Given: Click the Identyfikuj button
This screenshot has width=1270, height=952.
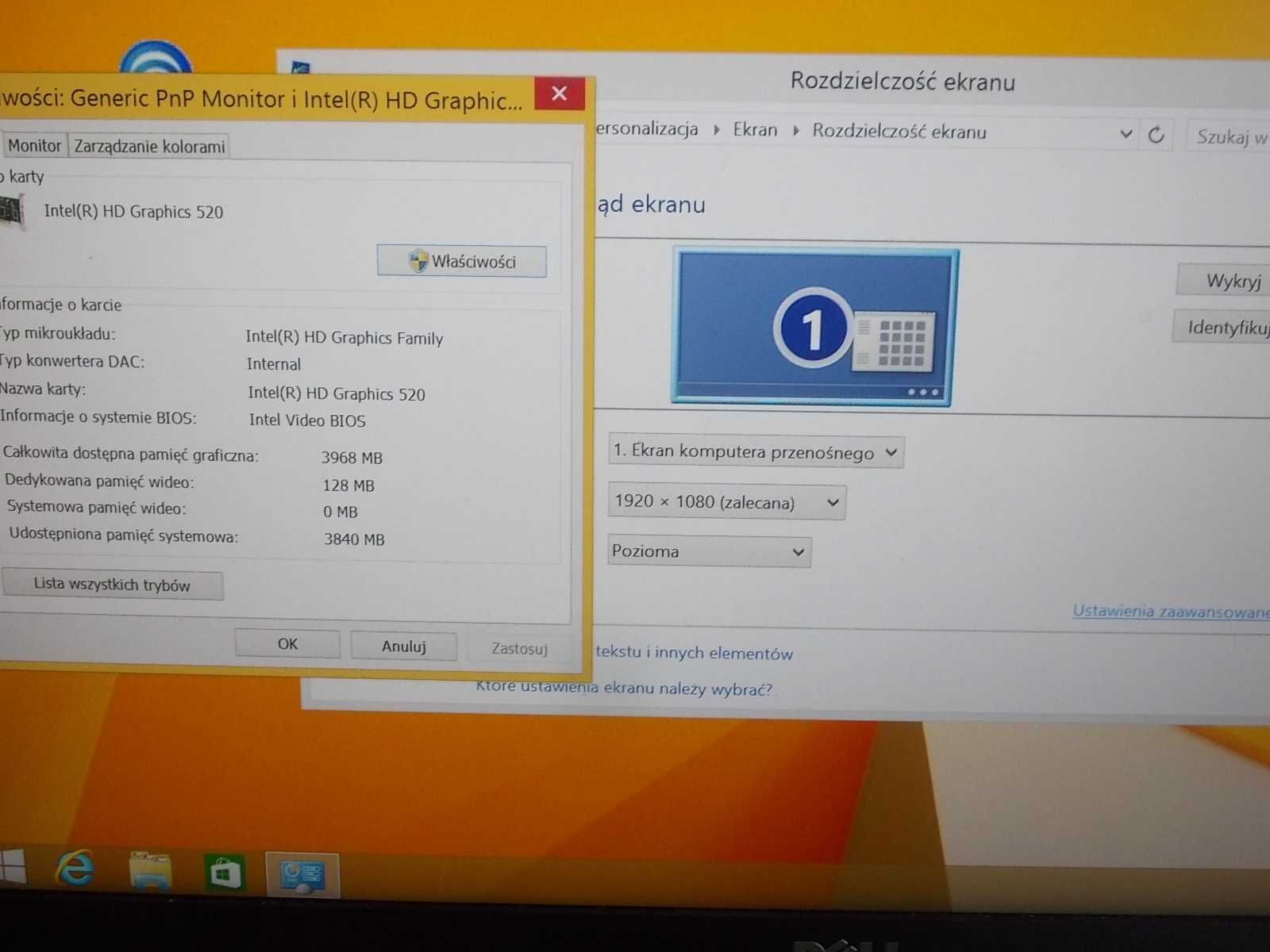Looking at the screenshot, I should (x=1222, y=327).
